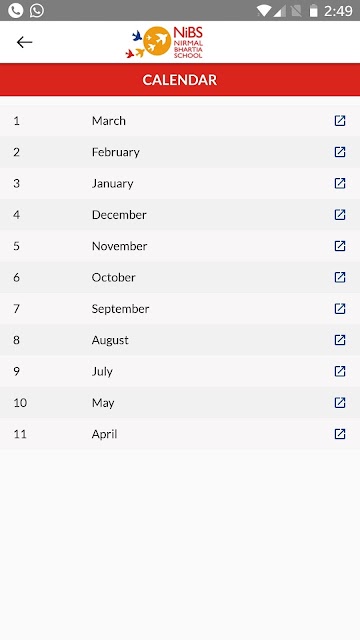This screenshot has height=640, width=360.
Task: Select the March row text
Action: pyautogui.click(x=109, y=121)
